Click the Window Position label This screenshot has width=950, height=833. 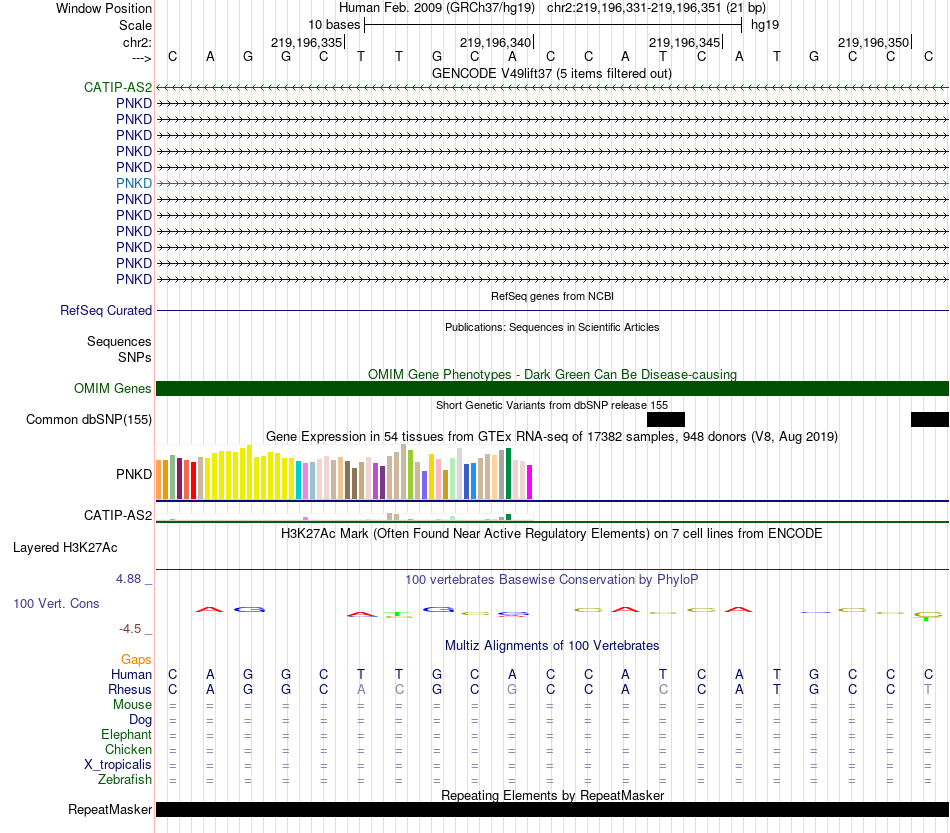coord(104,8)
